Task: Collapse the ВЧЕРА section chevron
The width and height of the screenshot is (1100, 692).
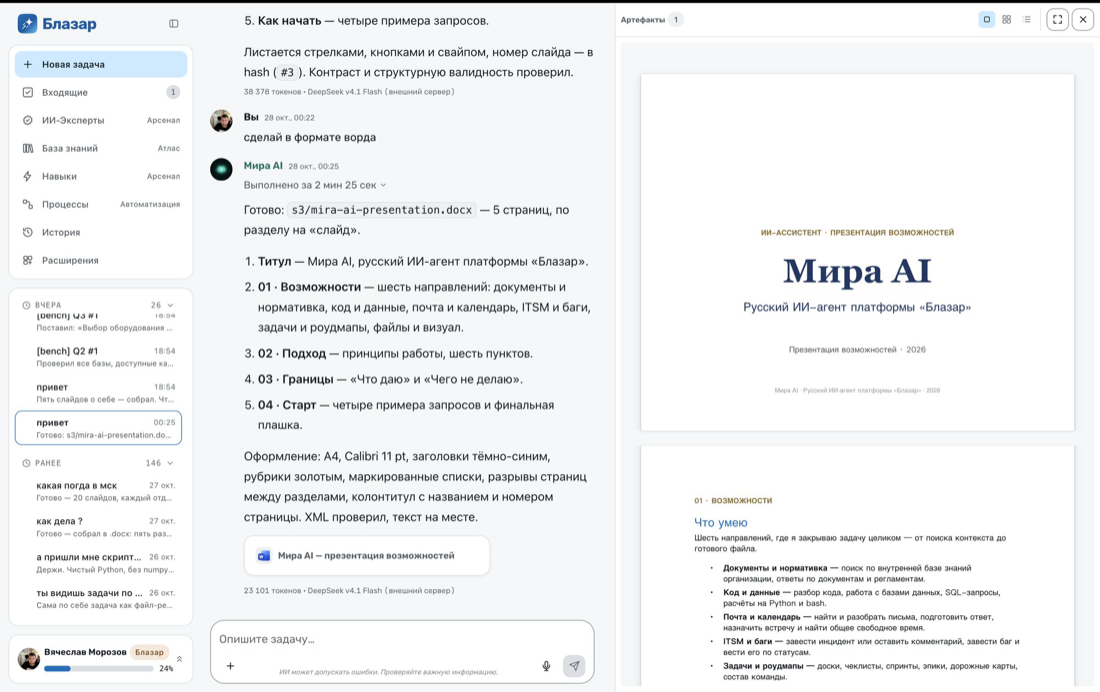Action: tap(170, 305)
